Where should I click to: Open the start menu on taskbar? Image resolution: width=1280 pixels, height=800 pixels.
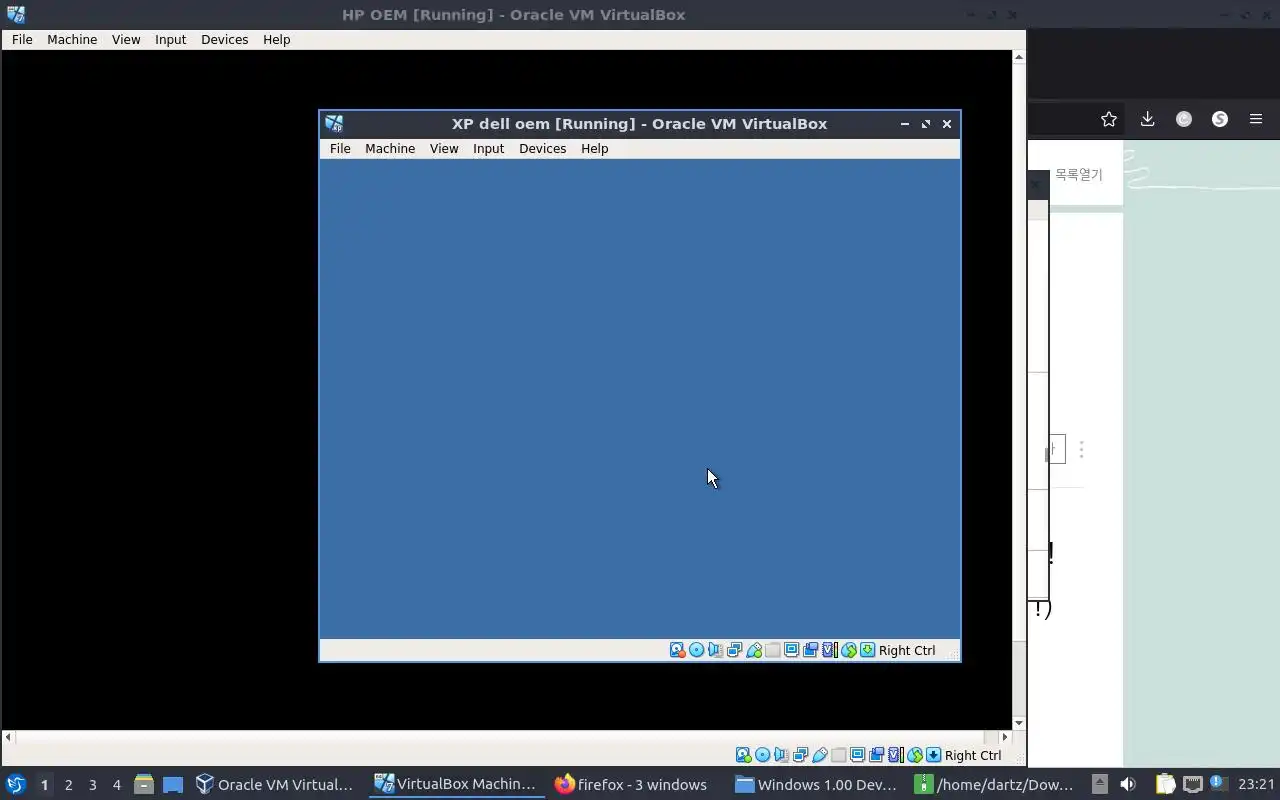15,784
